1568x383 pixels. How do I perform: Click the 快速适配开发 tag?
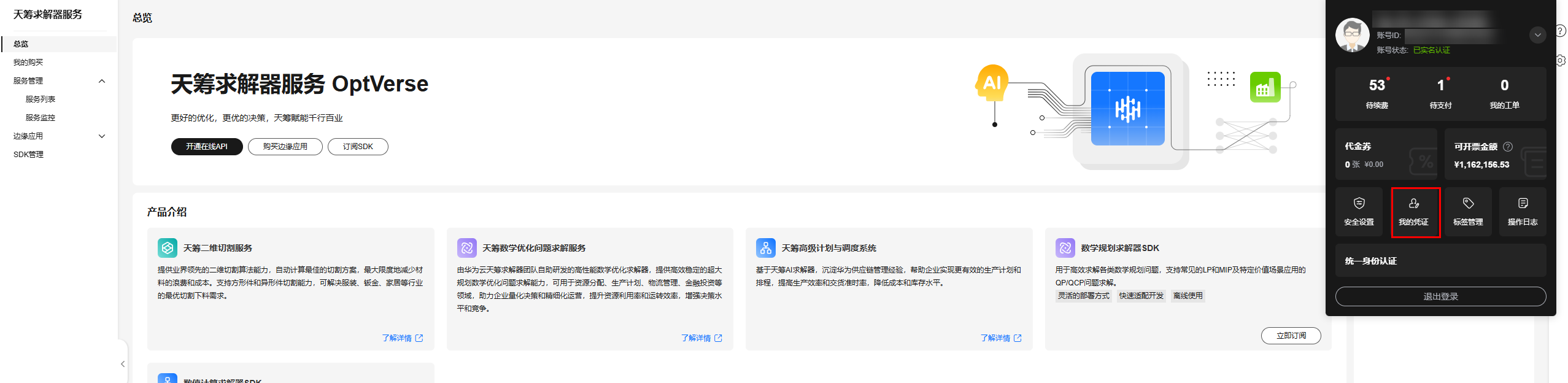pos(1141,296)
